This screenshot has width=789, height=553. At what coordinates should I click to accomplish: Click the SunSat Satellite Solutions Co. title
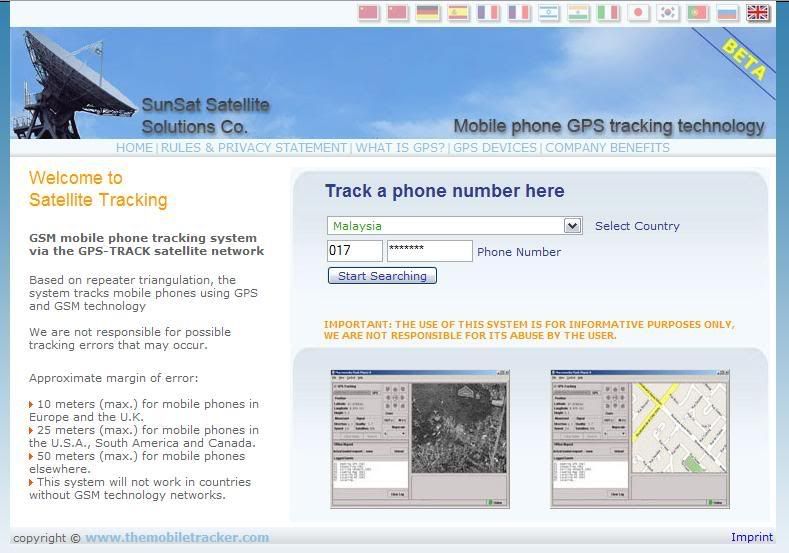[x=205, y=116]
